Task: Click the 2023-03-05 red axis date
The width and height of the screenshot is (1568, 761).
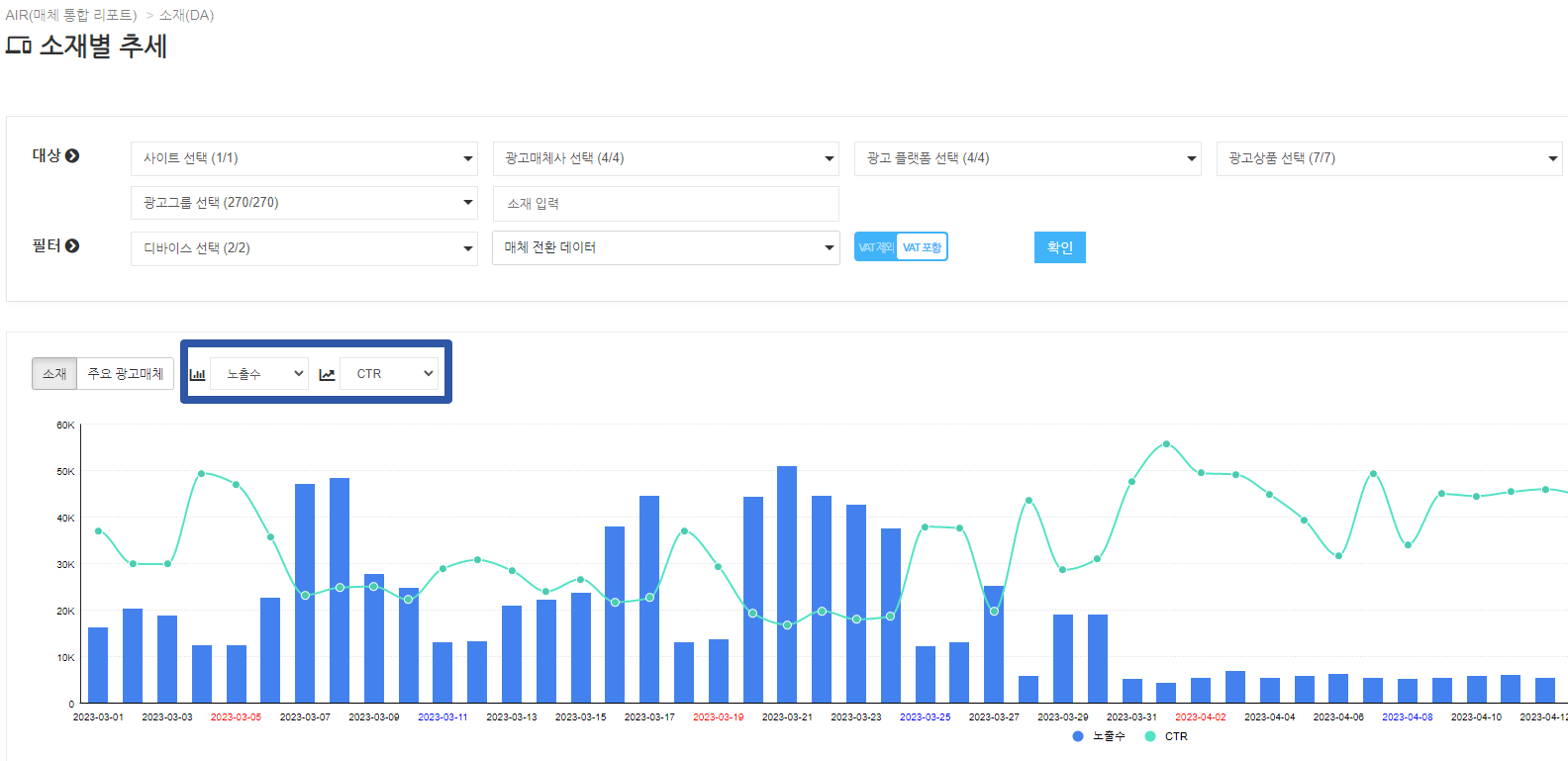Action: 236,716
